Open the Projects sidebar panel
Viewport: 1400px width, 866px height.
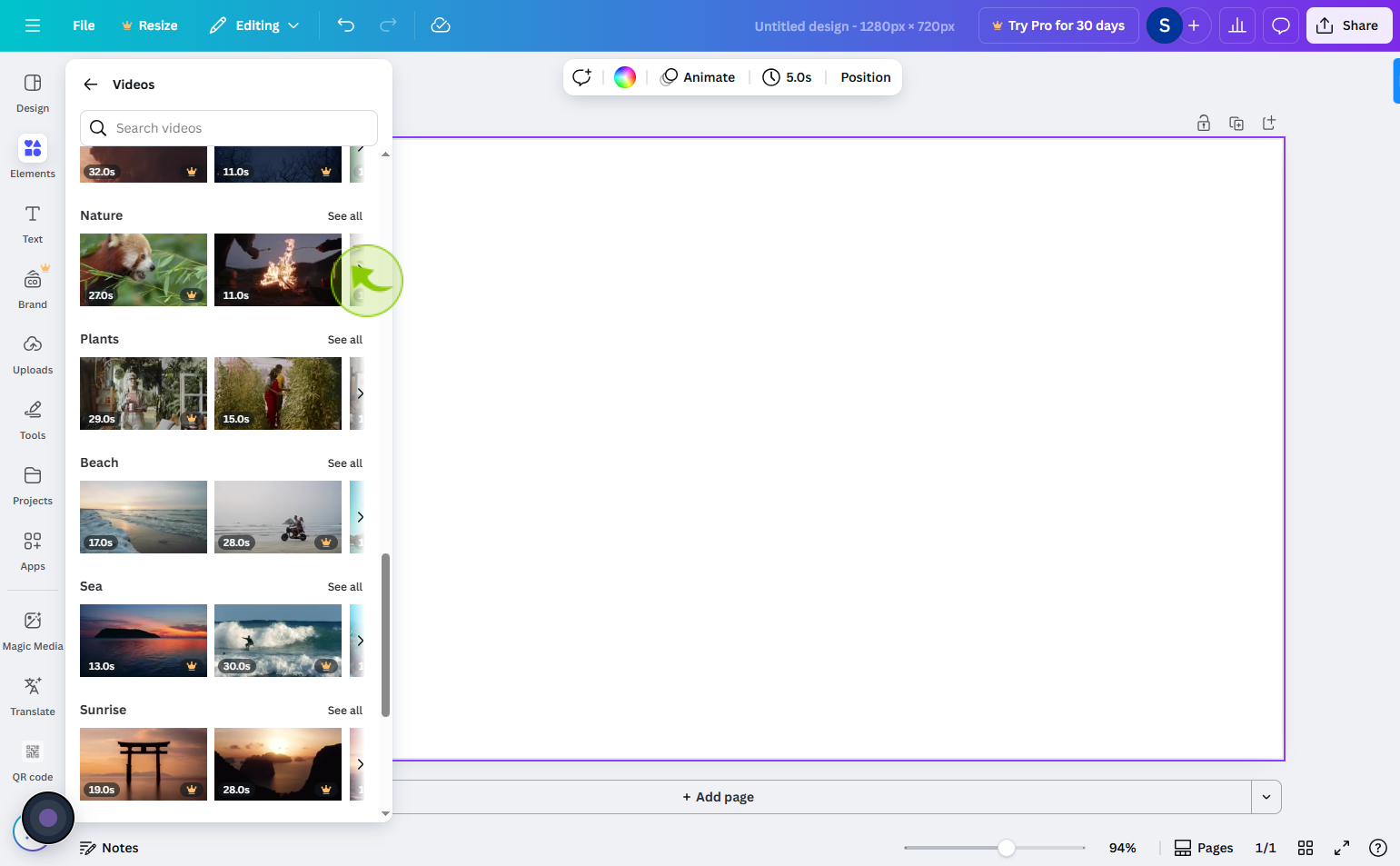pyautogui.click(x=33, y=485)
